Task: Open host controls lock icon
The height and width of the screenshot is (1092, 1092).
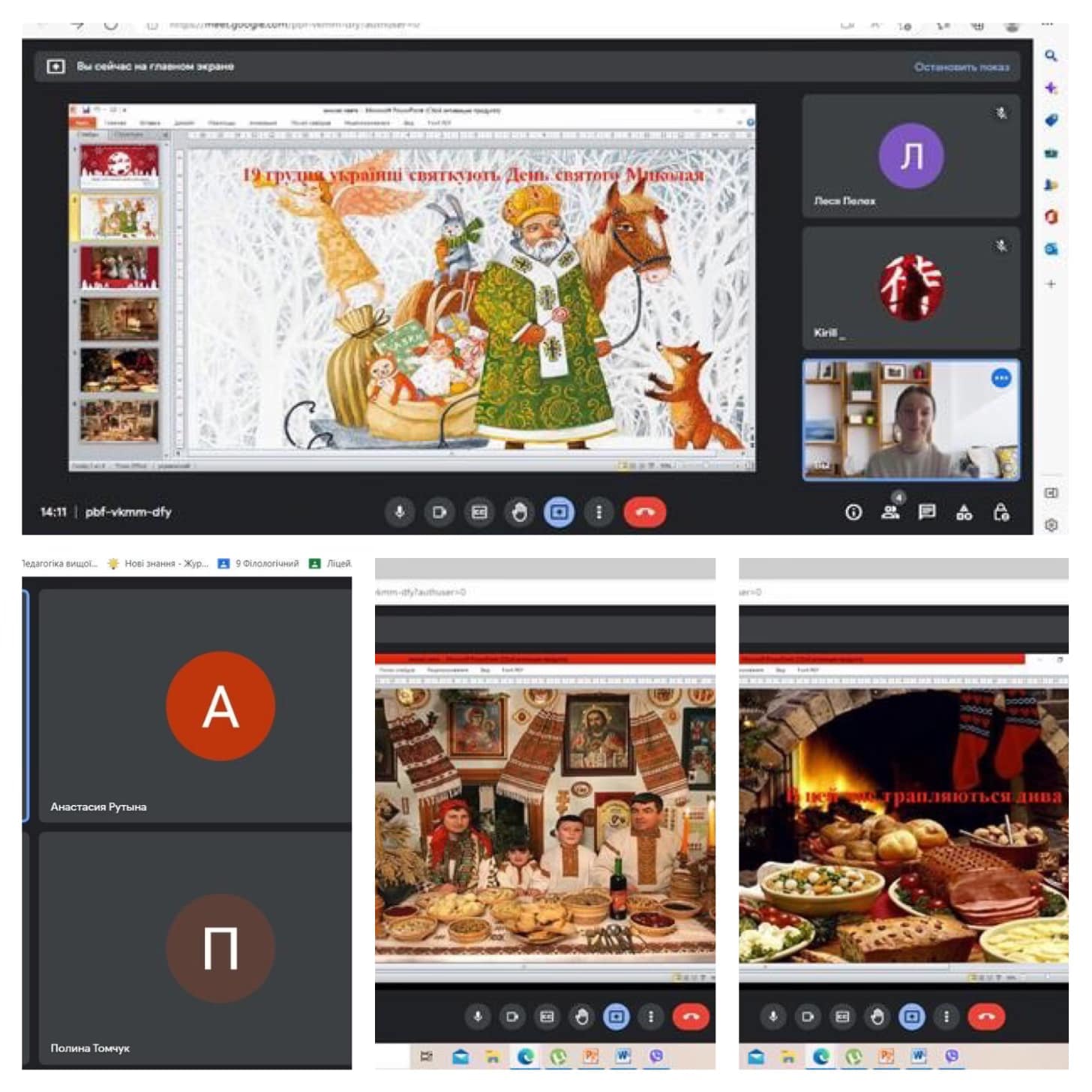Action: [1000, 512]
